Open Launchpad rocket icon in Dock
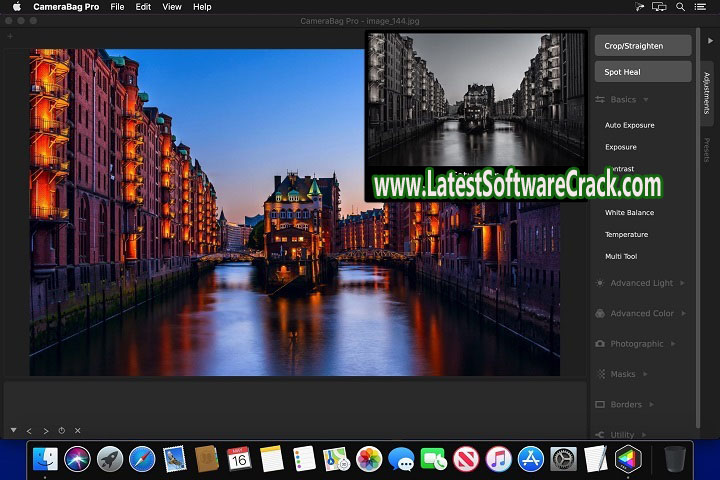720x480 pixels. pos(110,458)
